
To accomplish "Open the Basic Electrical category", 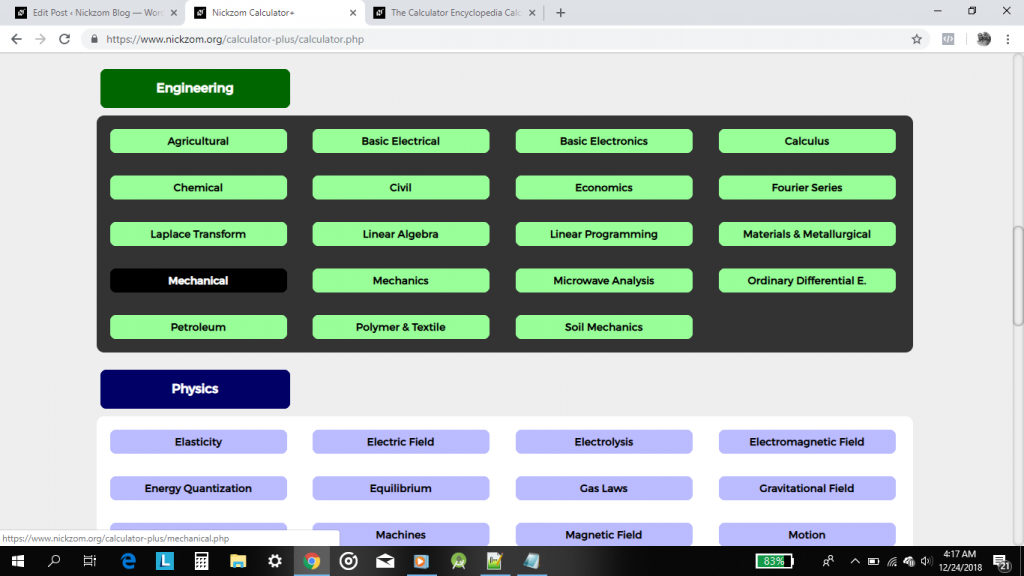I will pyautogui.click(x=401, y=141).
